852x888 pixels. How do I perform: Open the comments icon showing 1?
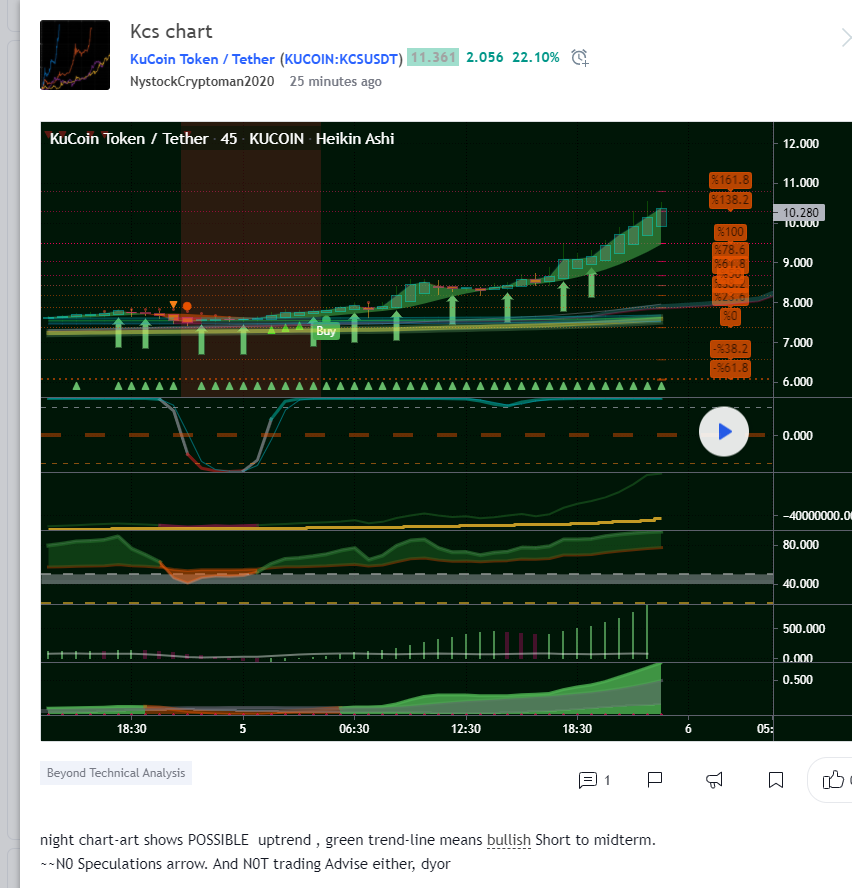(x=594, y=780)
